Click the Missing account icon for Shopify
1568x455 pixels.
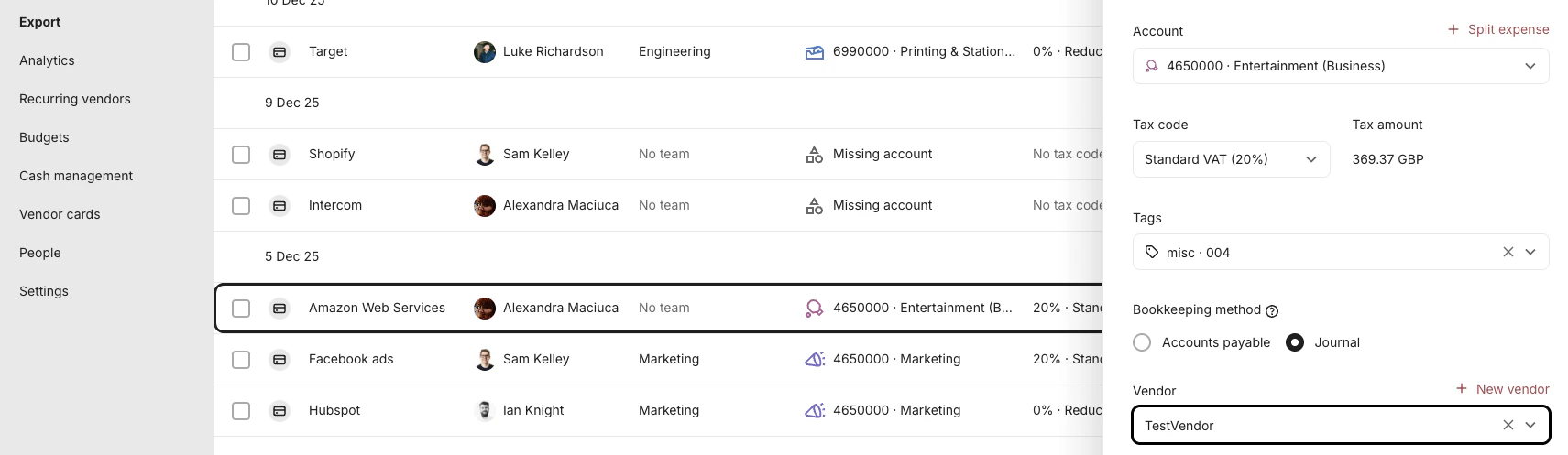pyautogui.click(x=814, y=155)
